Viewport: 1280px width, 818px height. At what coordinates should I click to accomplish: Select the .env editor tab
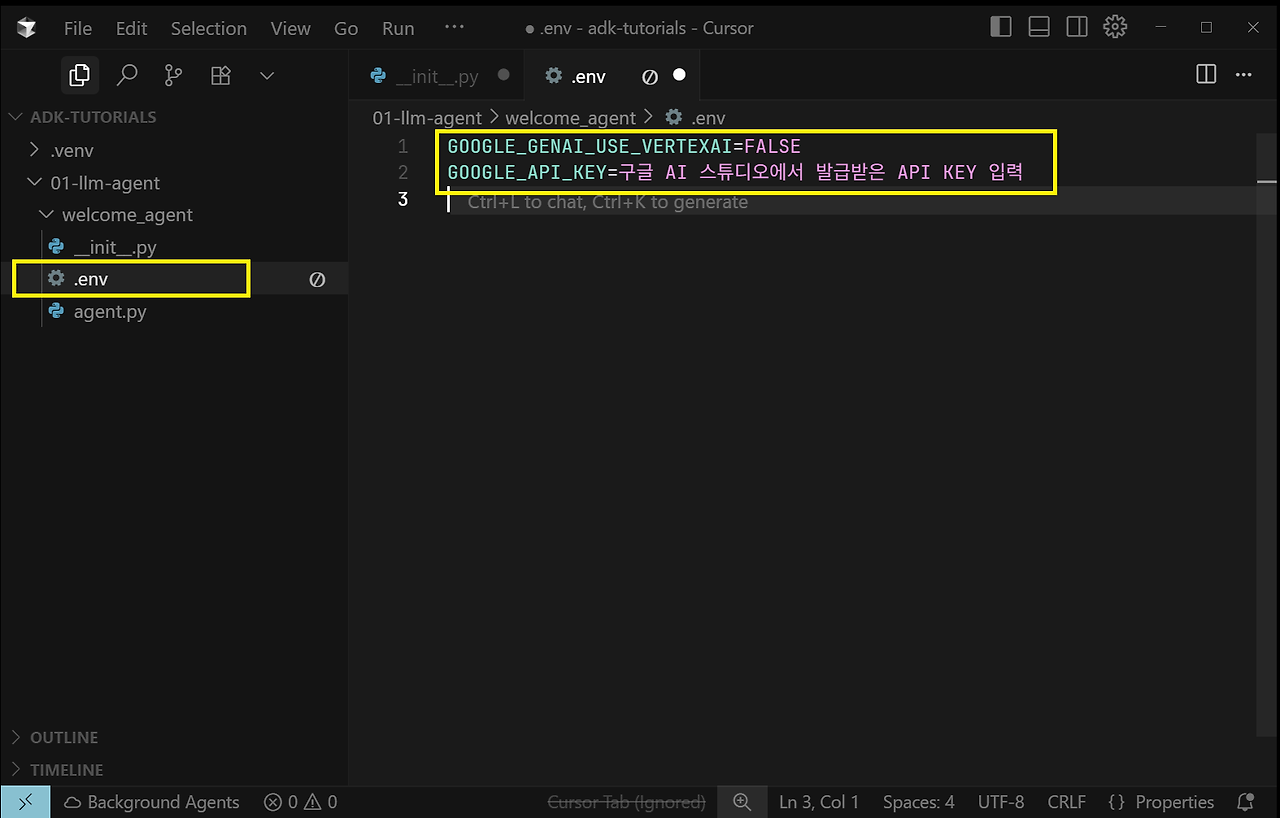click(612, 76)
